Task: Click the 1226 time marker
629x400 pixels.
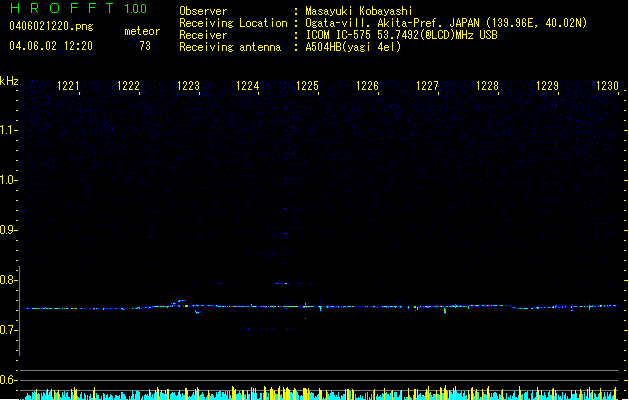Action: pos(367,86)
